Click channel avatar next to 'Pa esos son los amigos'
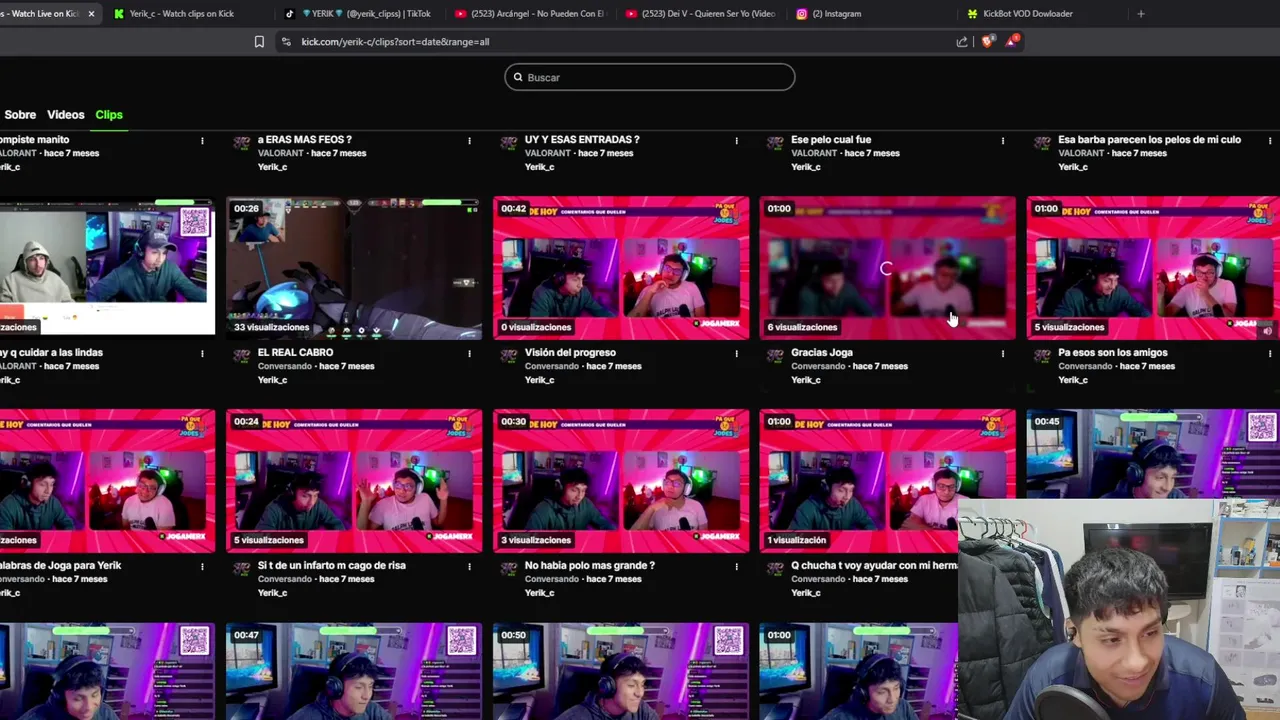This screenshot has width=1280, height=720. point(1041,356)
